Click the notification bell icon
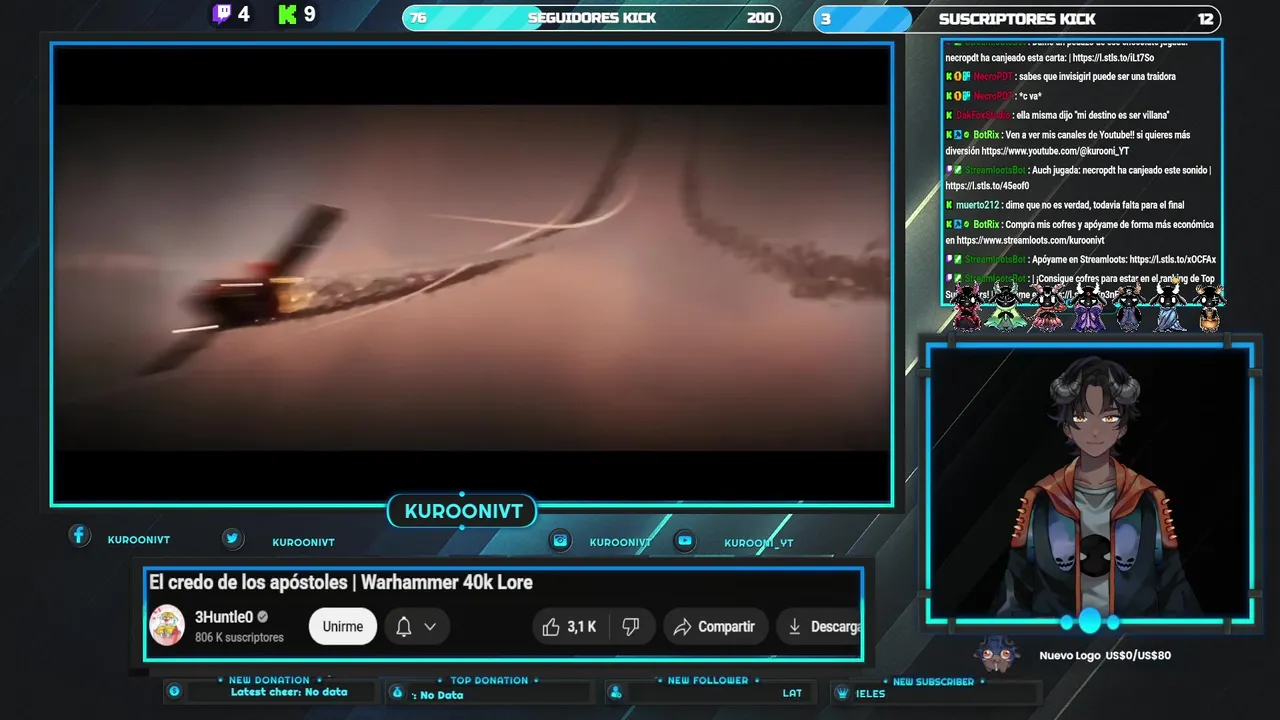Viewport: 1280px width, 720px height. pos(404,627)
